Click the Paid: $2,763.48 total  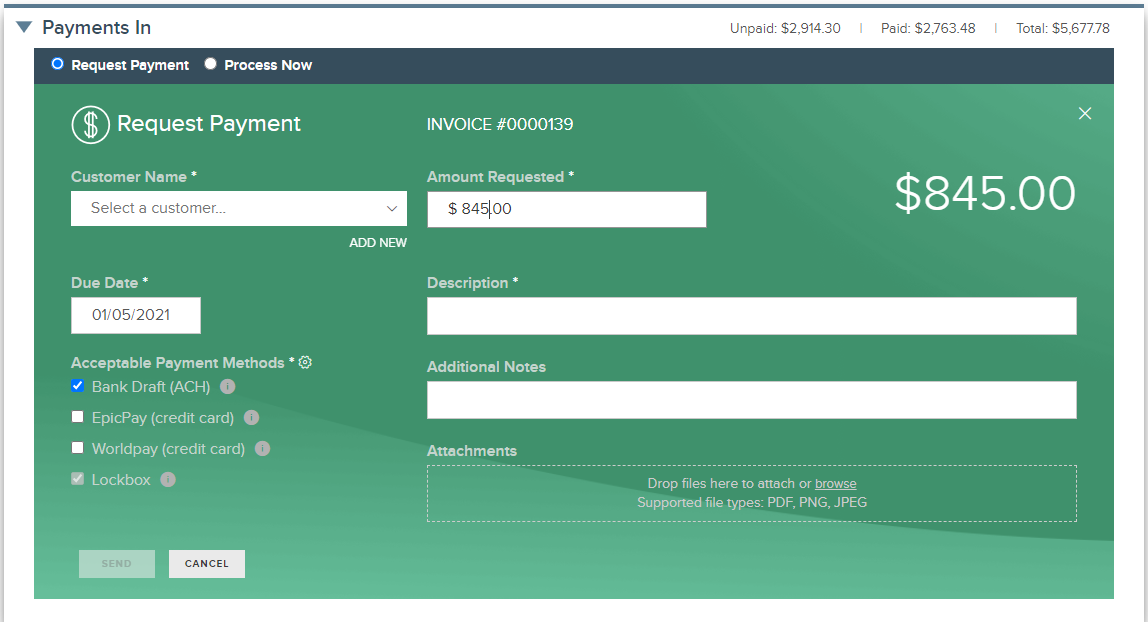tap(928, 29)
